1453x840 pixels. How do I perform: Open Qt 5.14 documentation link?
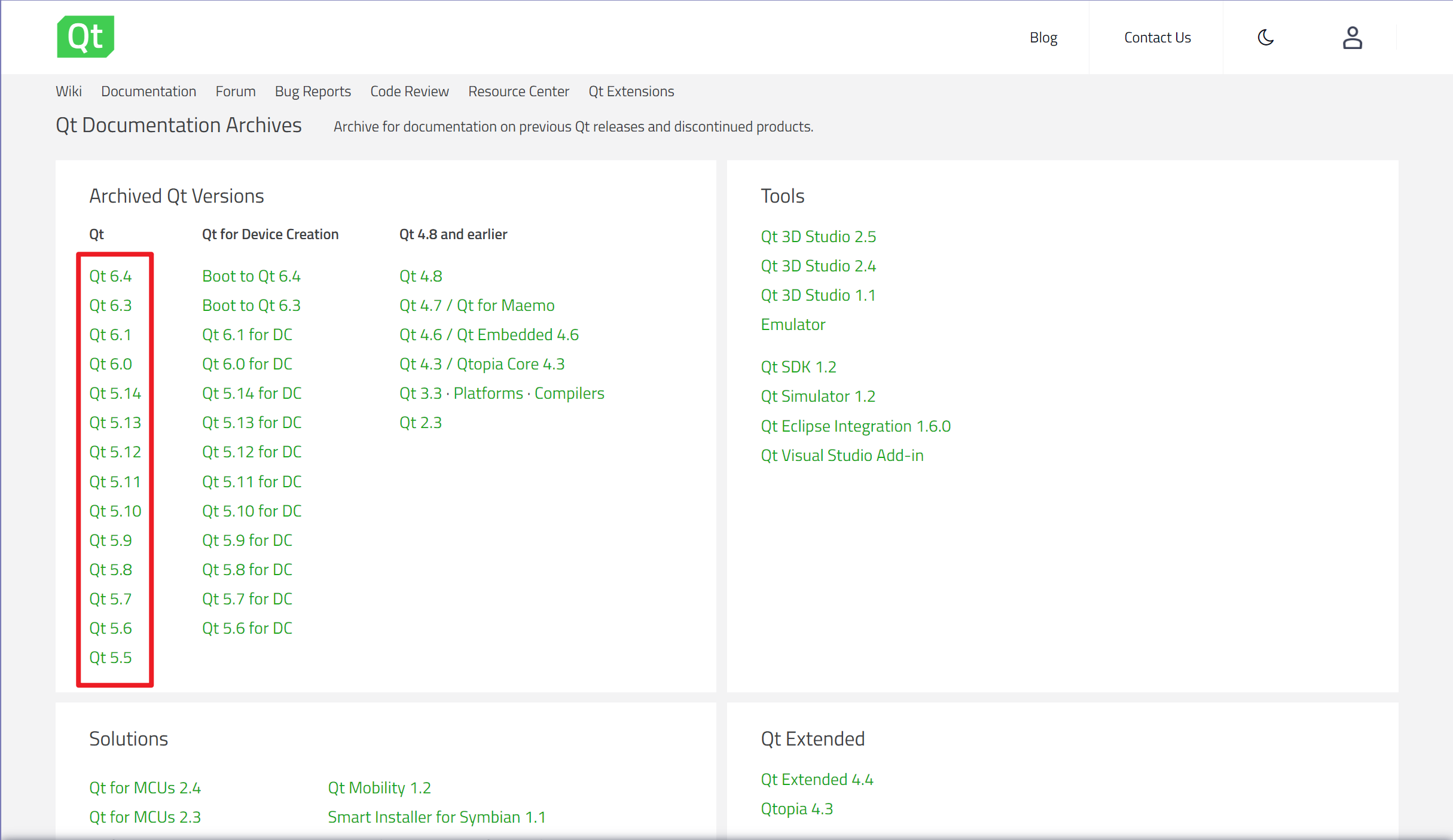click(x=115, y=393)
